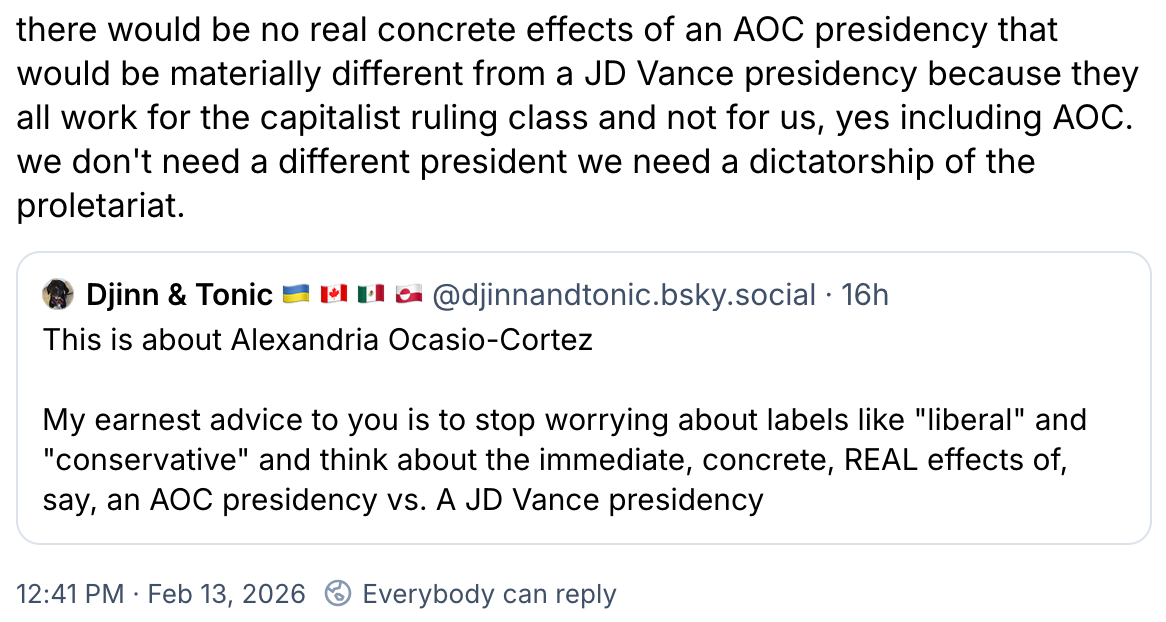This screenshot has width=1166, height=622.
Task: Click the "Feb 13, 2026" post date
Action: [226, 594]
